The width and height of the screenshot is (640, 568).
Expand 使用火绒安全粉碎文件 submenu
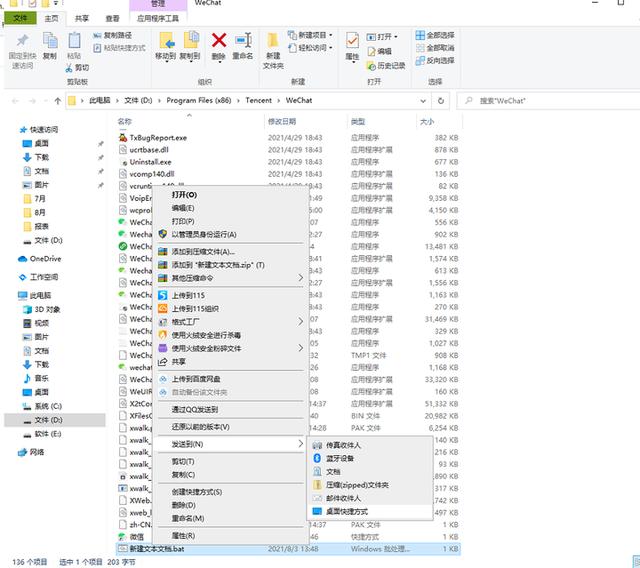pos(231,348)
